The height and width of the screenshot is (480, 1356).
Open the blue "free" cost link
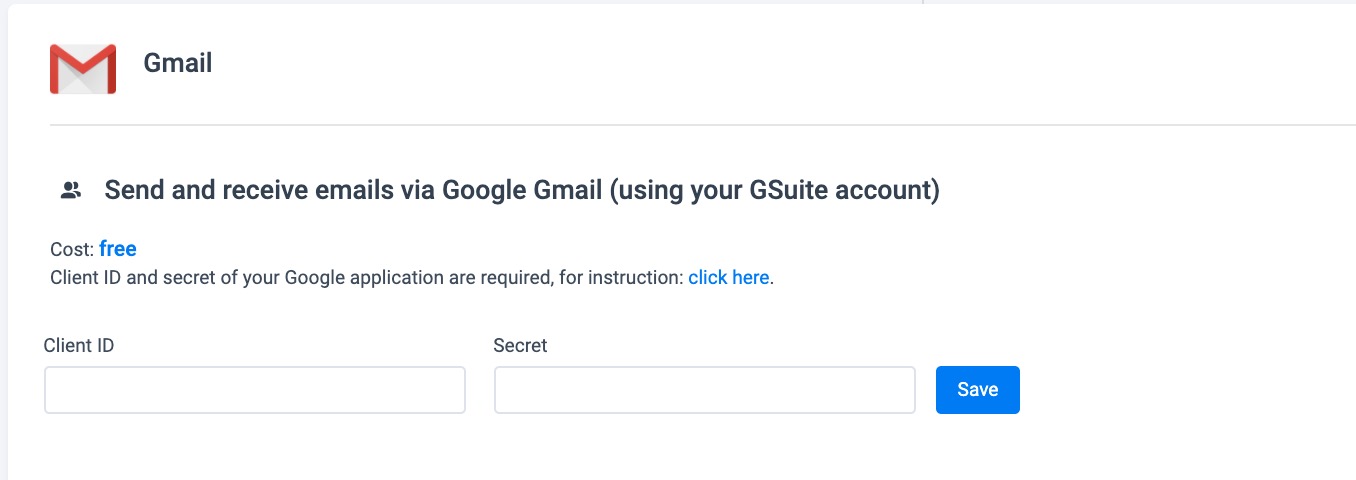coord(118,249)
